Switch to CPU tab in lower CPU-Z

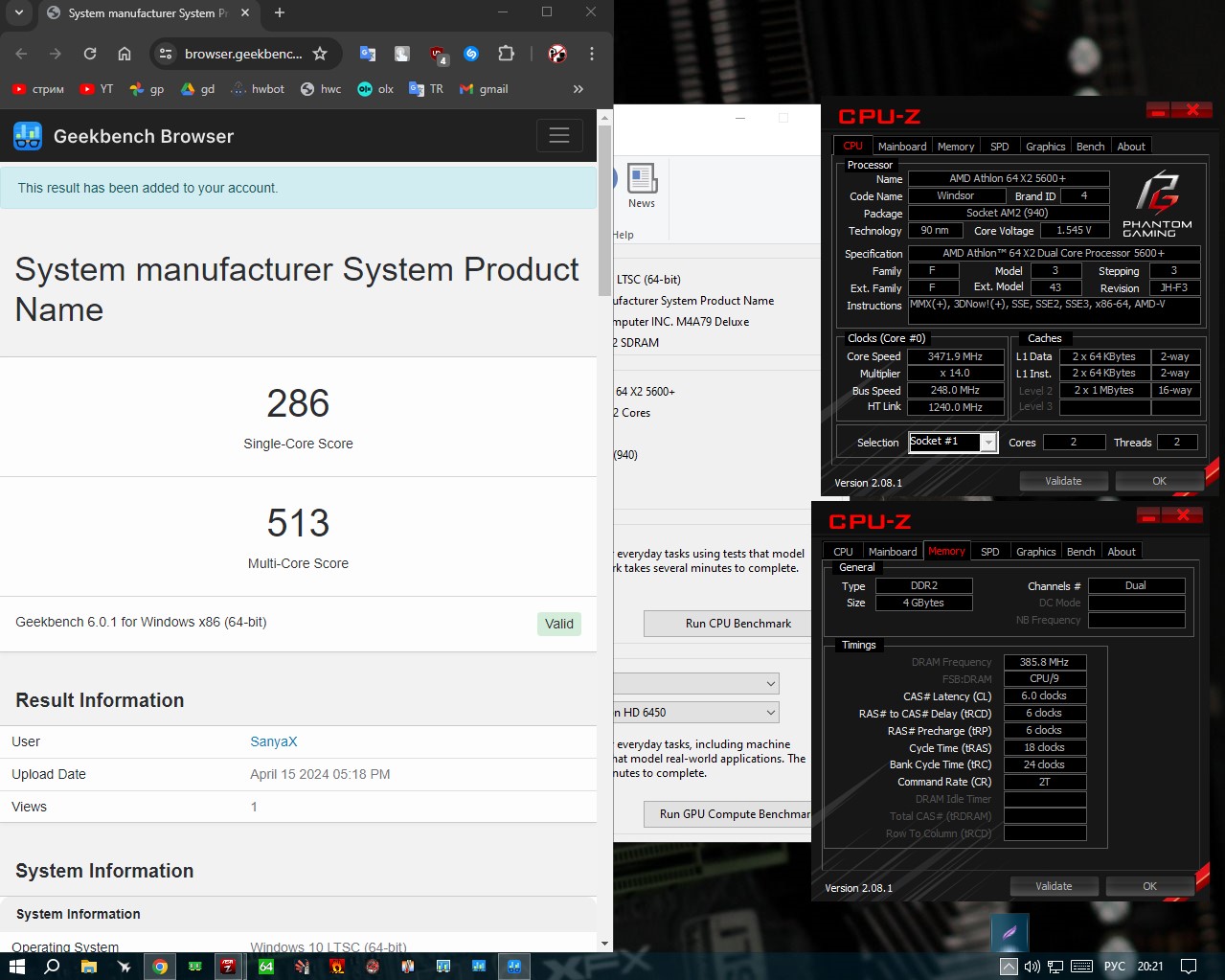[843, 552]
